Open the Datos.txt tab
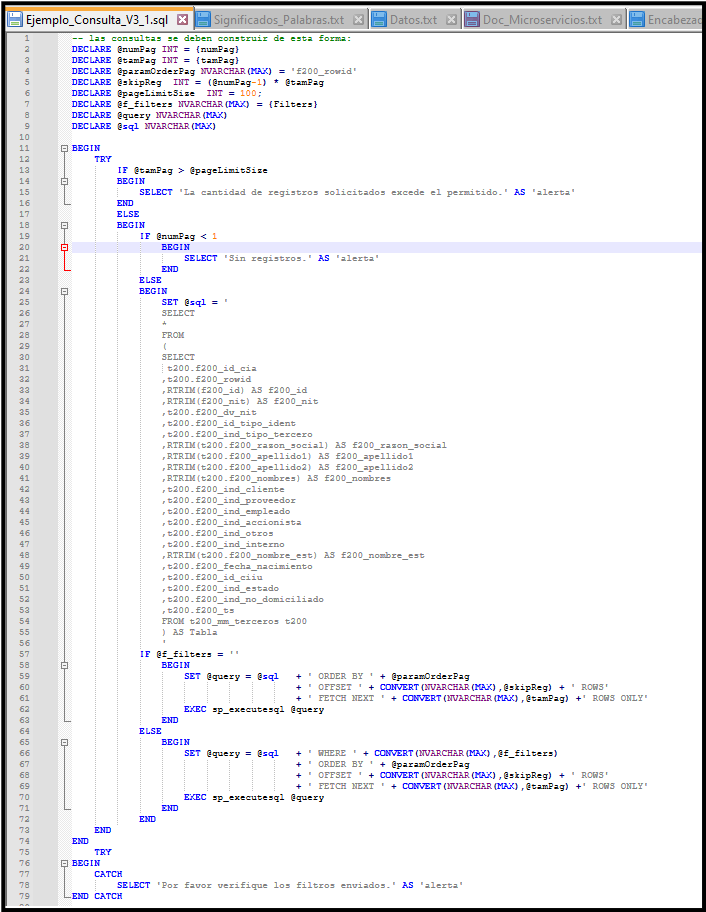The width and height of the screenshot is (706, 912). (412, 20)
